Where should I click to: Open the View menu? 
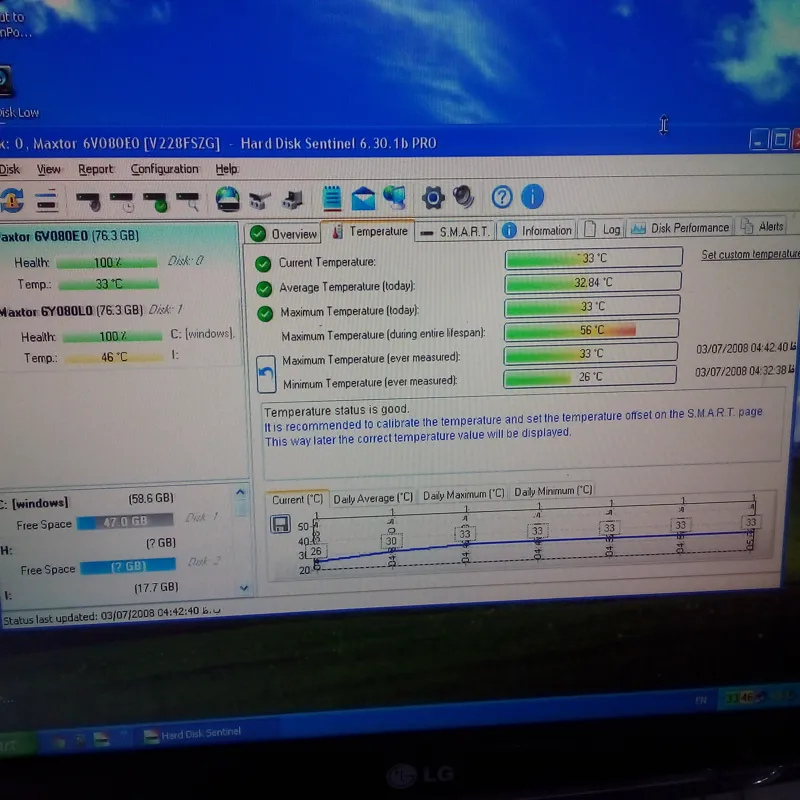click(48, 169)
